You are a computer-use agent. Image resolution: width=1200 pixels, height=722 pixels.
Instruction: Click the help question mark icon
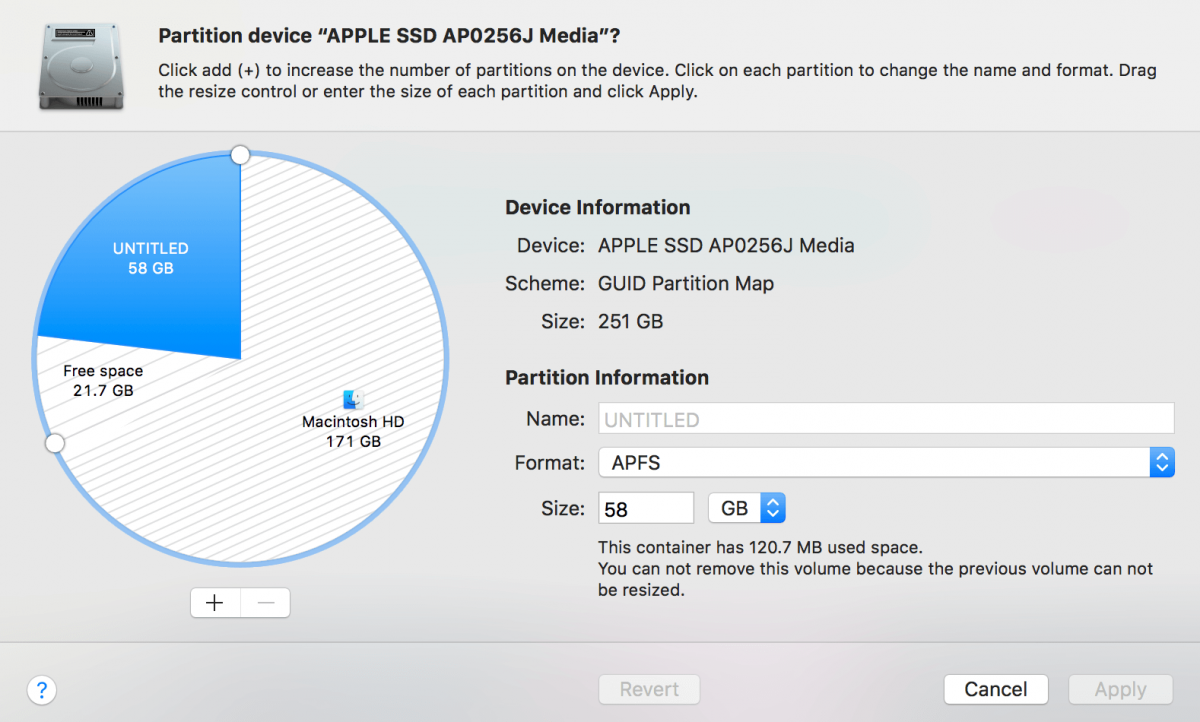click(x=41, y=690)
